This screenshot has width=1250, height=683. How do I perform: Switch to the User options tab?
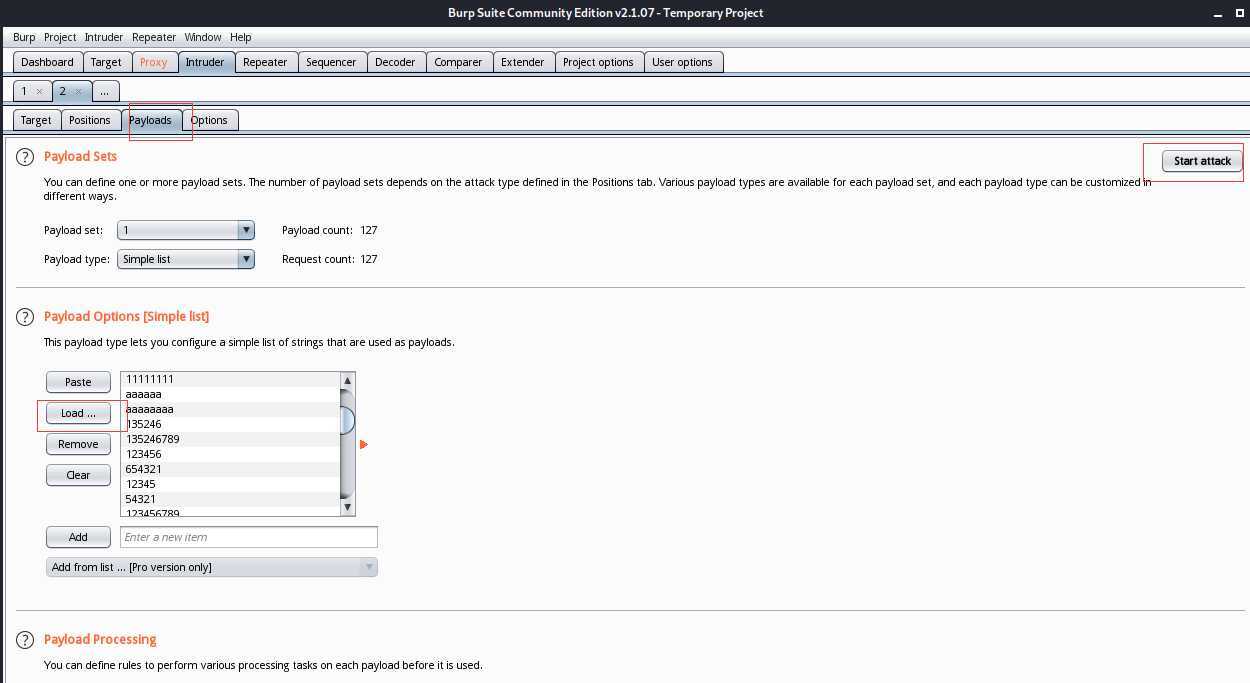682,62
